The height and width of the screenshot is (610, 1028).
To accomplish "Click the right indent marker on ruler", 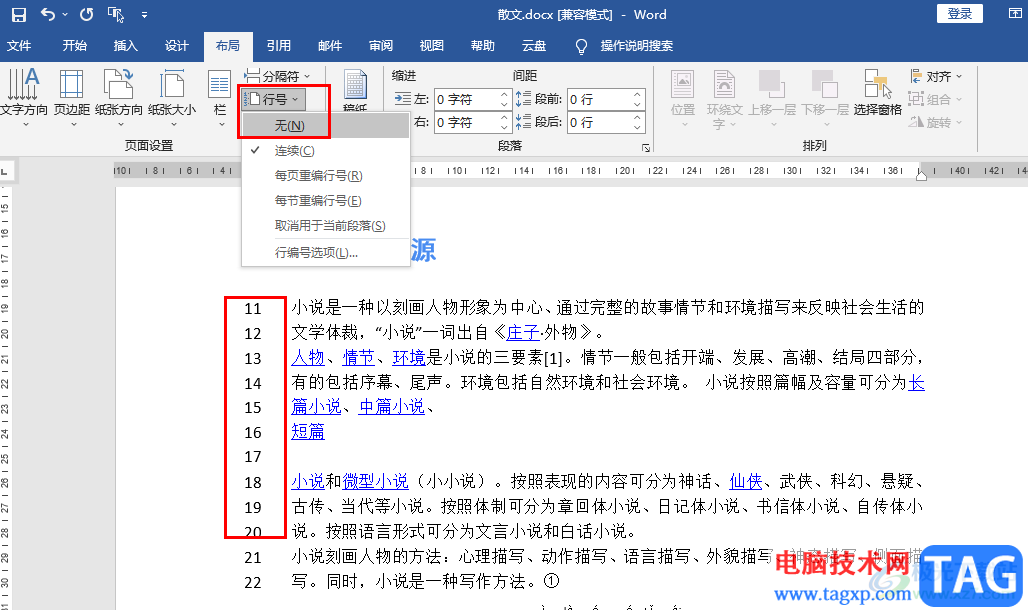I will coord(921,175).
